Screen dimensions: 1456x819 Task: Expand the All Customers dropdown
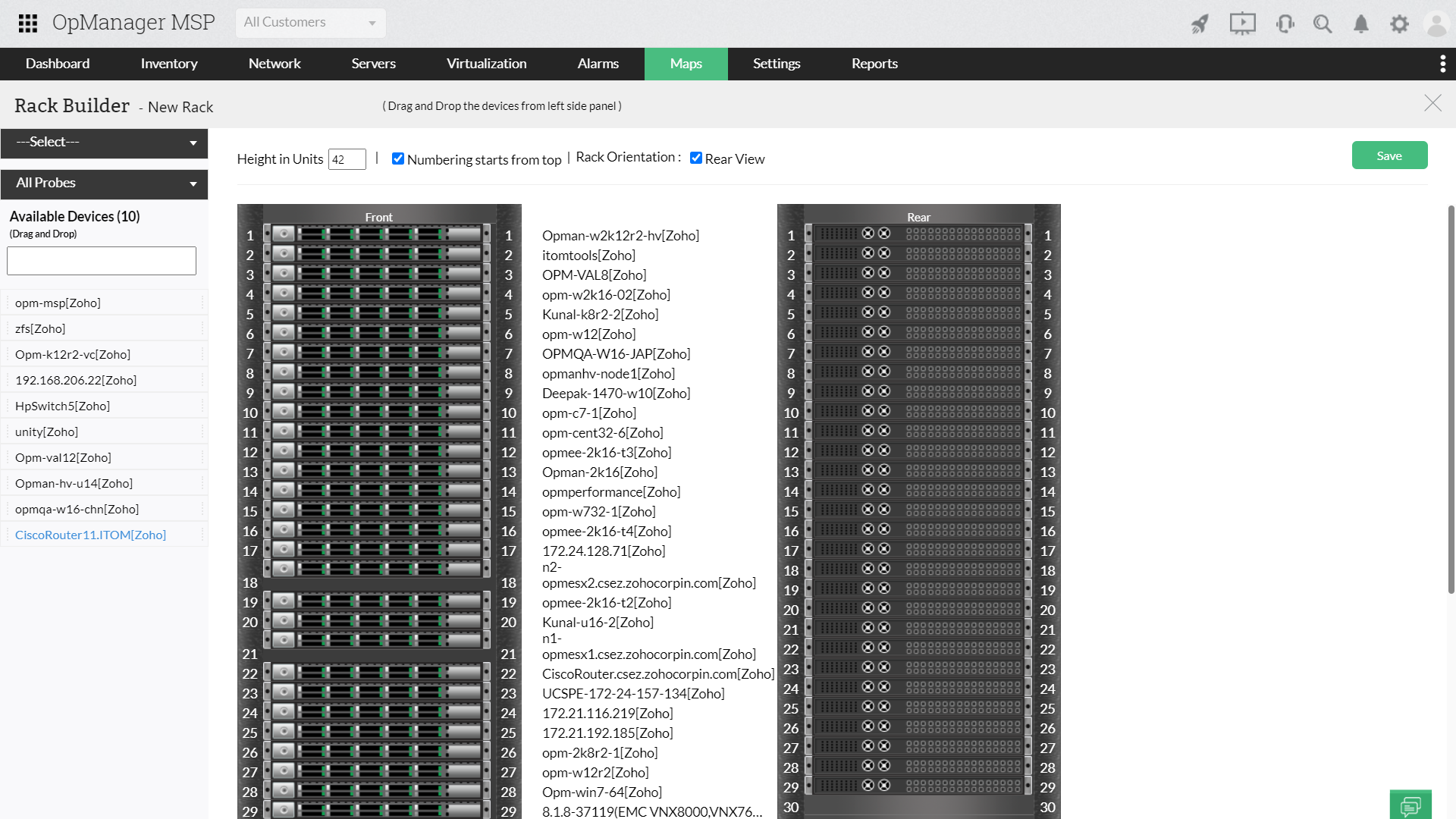pyautogui.click(x=310, y=23)
